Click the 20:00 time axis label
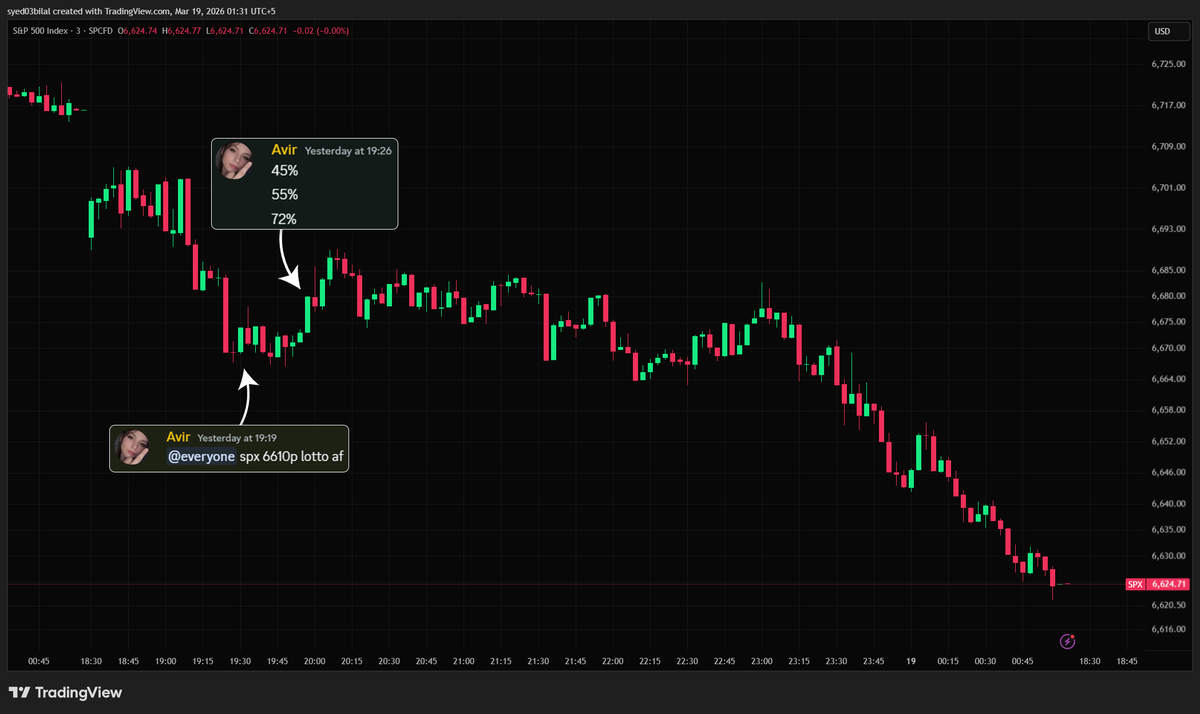The image size is (1200, 714). (x=315, y=661)
